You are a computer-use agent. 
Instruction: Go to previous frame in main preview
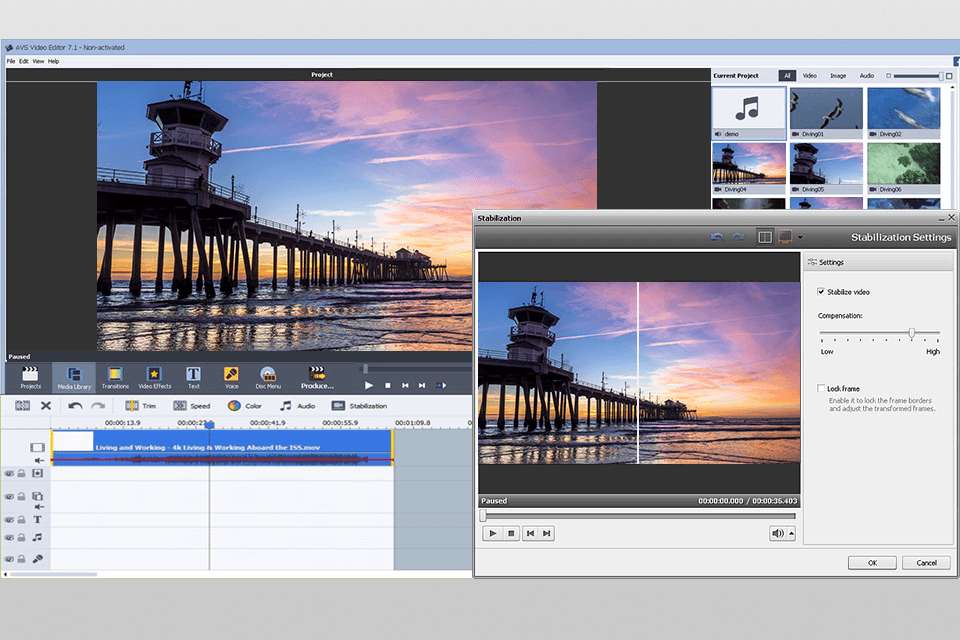(405, 386)
